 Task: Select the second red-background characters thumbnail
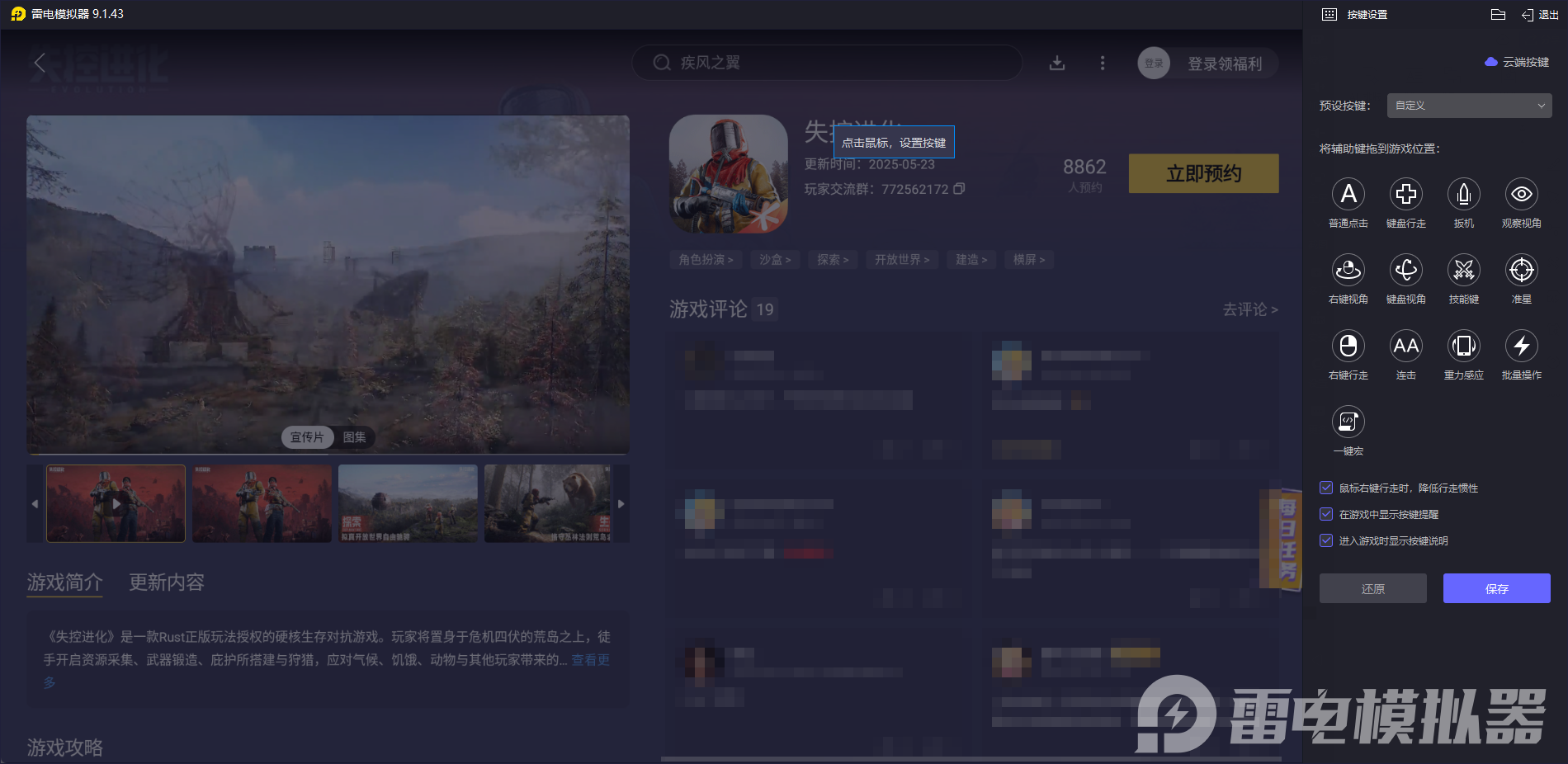click(x=262, y=503)
